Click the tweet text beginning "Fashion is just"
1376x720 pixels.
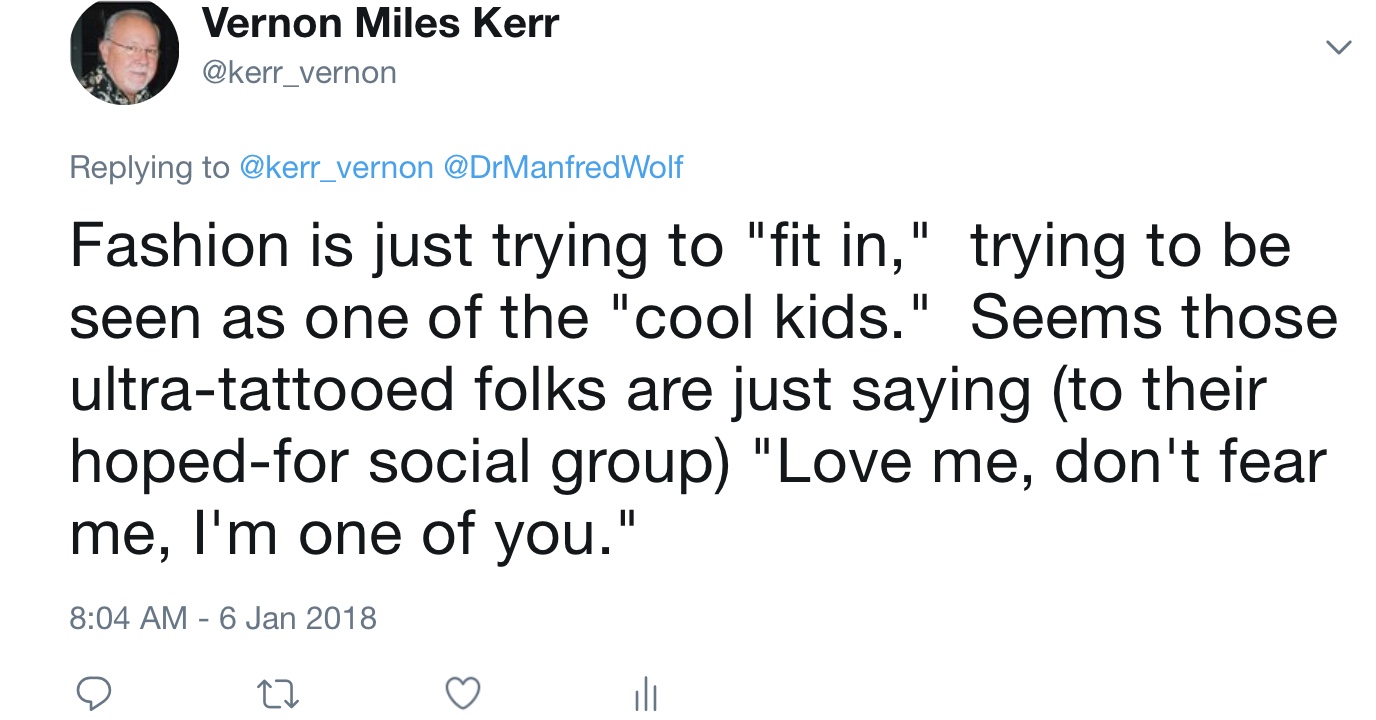coord(680,247)
